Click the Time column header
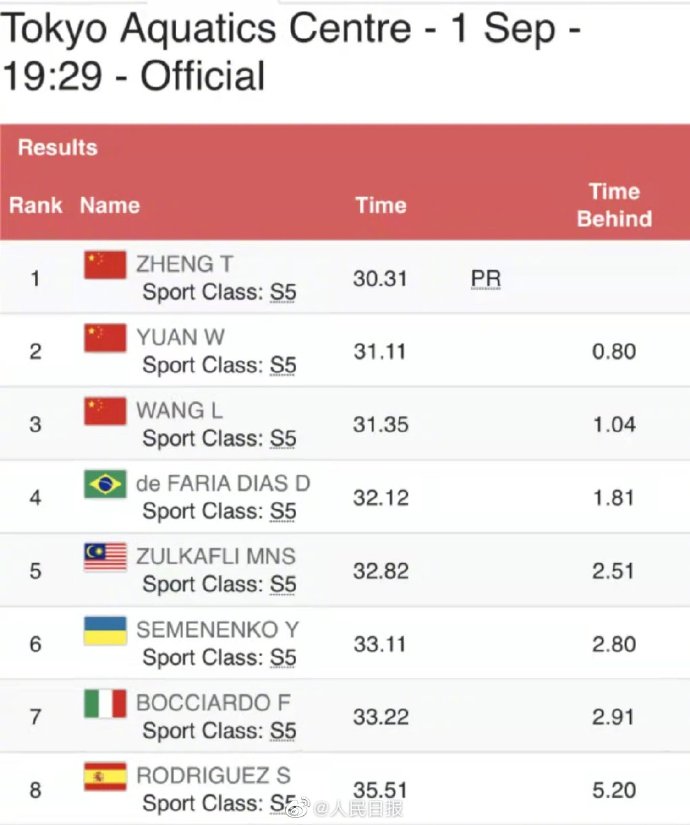The image size is (690, 825). pos(381,205)
